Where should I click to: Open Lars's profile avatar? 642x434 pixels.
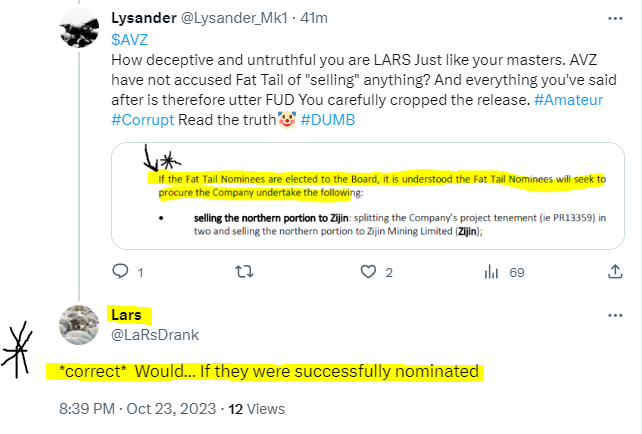80,324
